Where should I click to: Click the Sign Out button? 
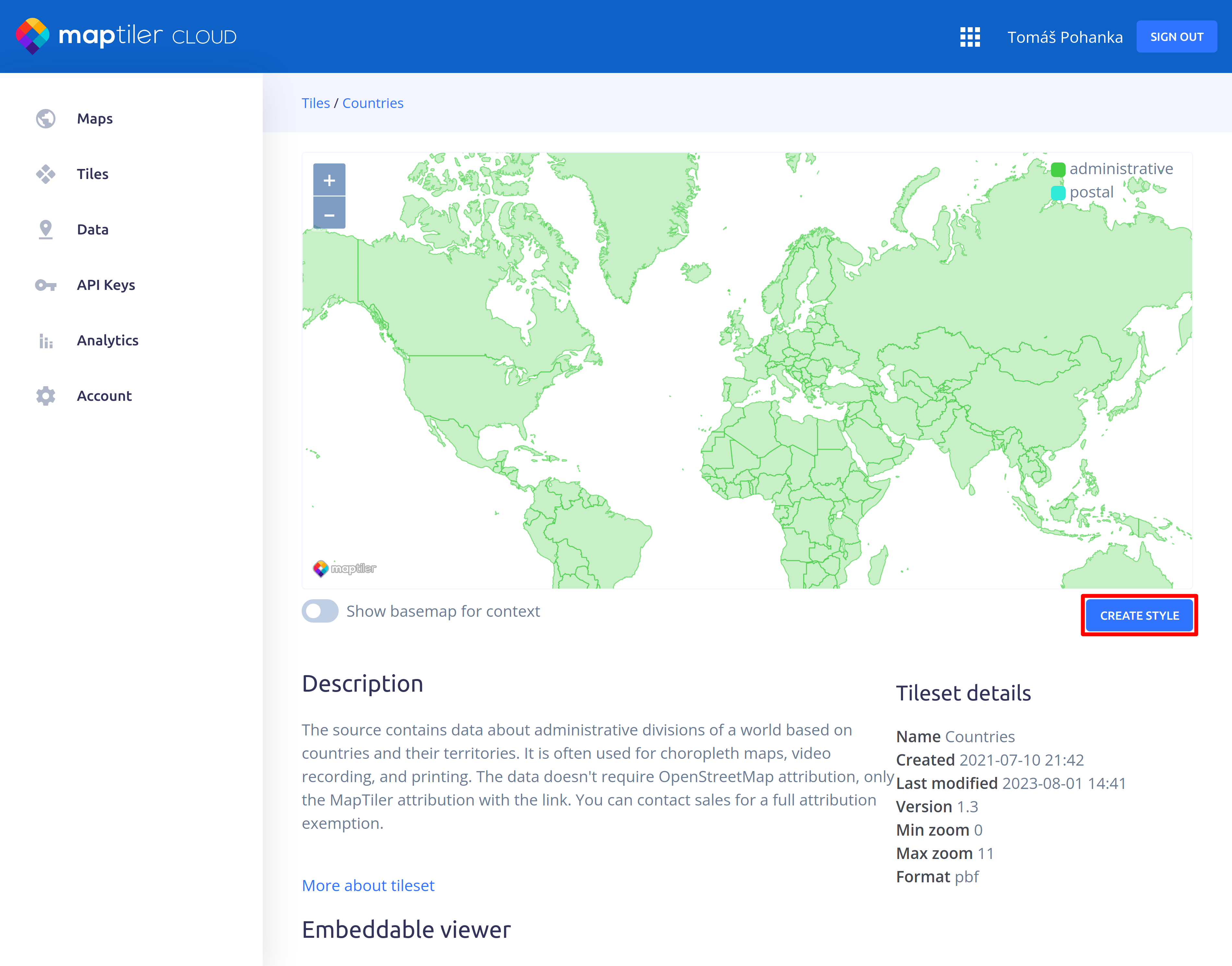click(x=1176, y=37)
